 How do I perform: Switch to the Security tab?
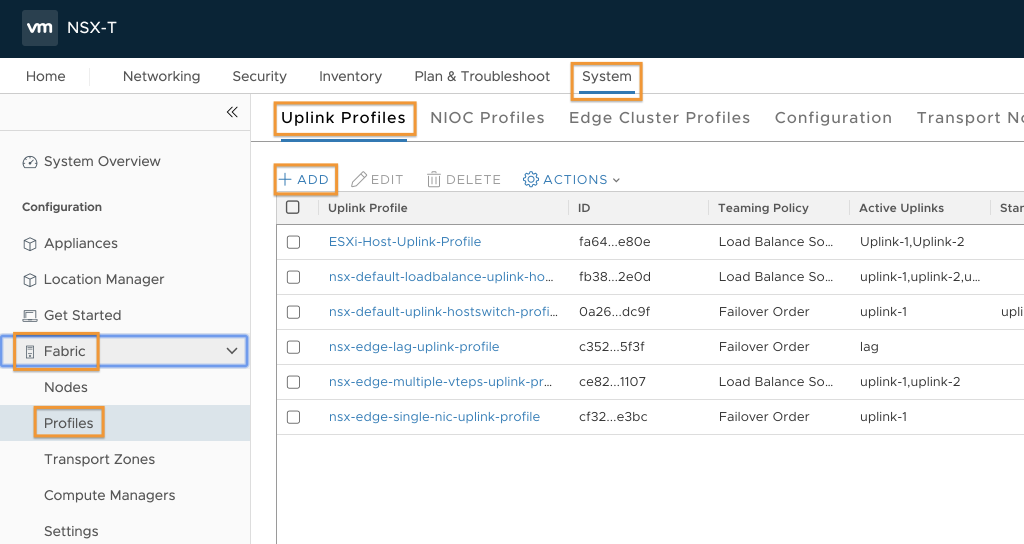coord(259,76)
